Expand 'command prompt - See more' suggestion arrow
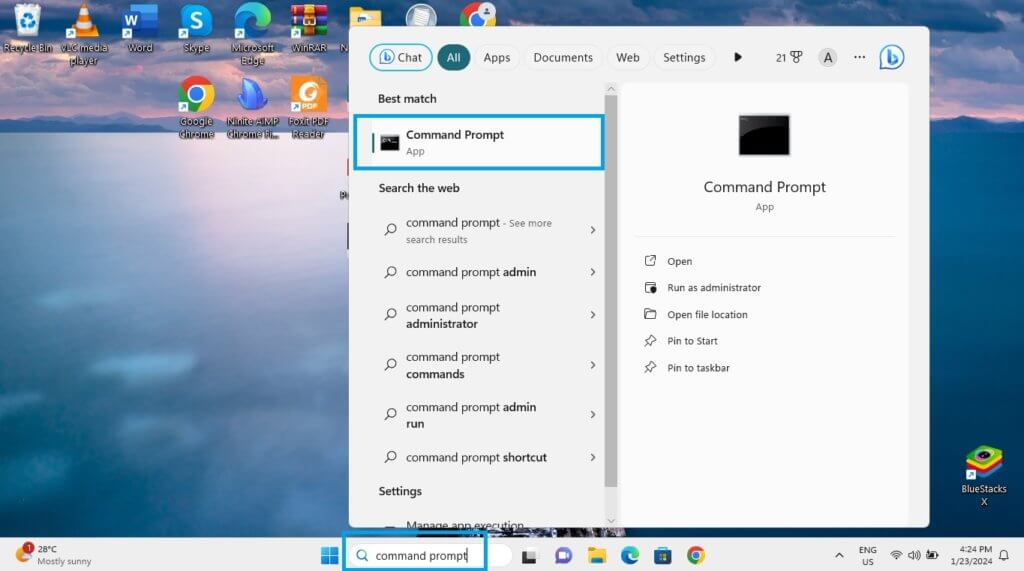1024x571 pixels. [x=592, y=230]
